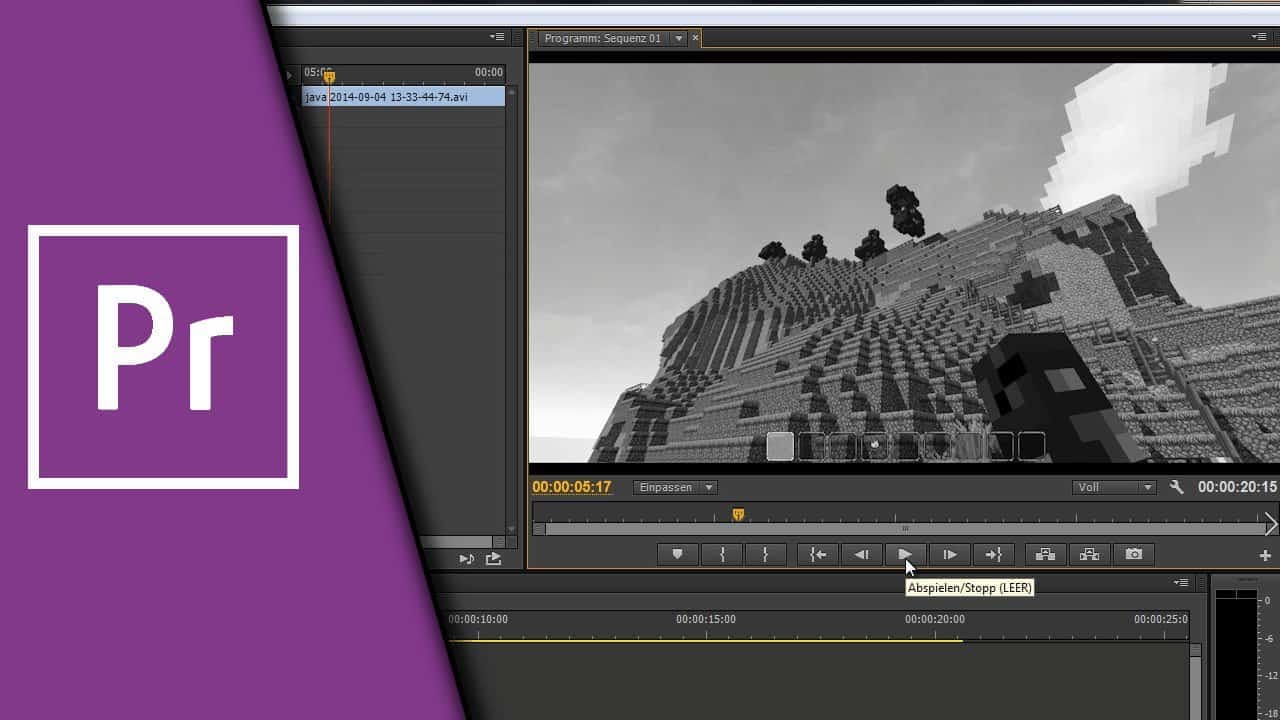Click the music-note icon under the clip panel
This screenshot has width=1280, height=720.
[467, 559]
